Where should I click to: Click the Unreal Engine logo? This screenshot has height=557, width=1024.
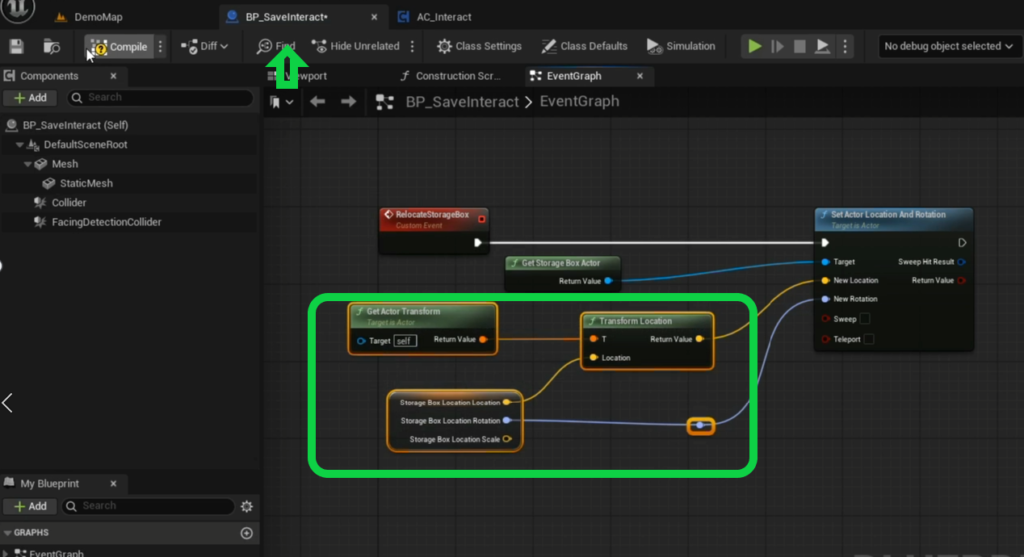pos(18,9)
